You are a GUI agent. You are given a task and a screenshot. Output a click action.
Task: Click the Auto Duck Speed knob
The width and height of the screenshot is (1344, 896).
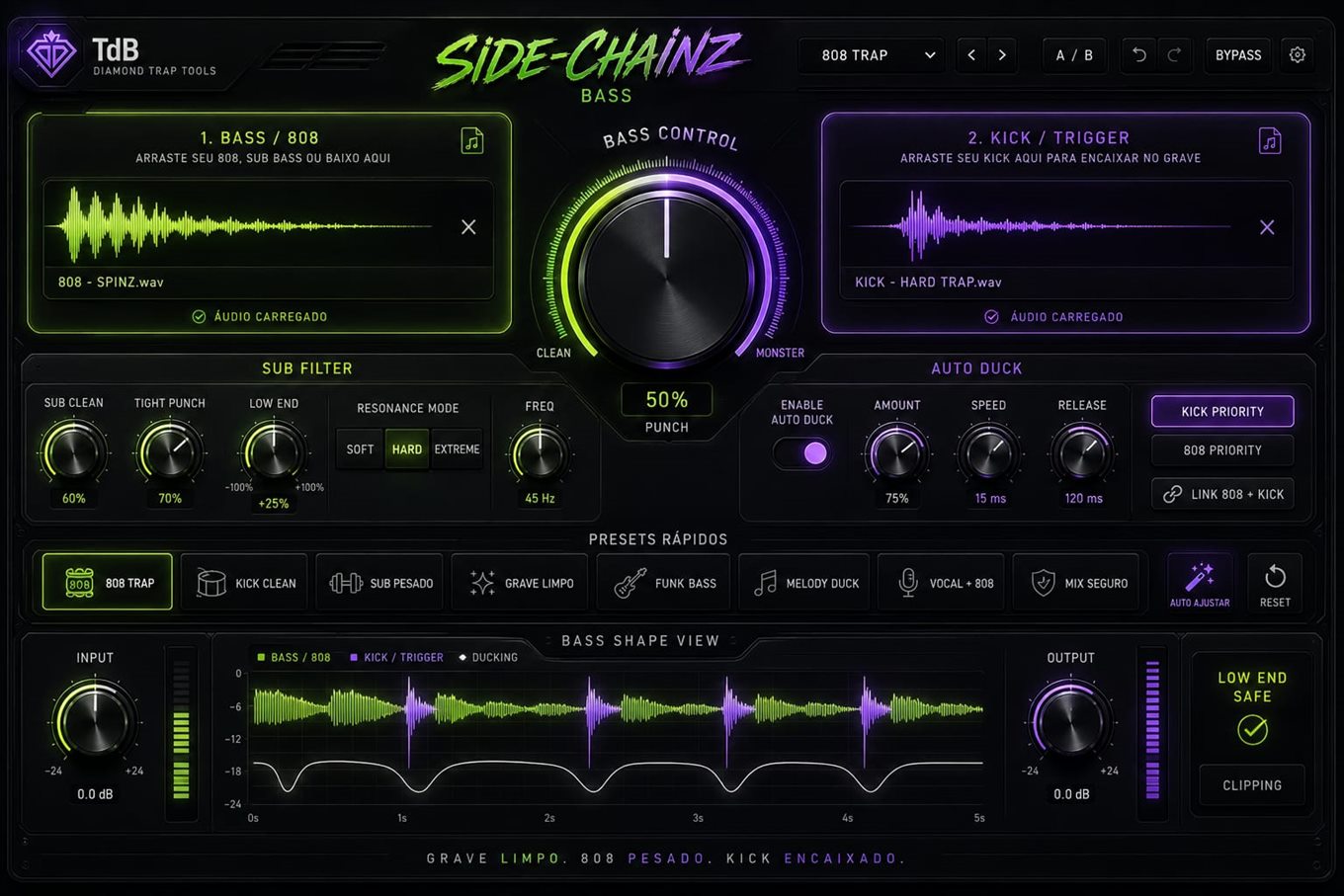[988, 453]
